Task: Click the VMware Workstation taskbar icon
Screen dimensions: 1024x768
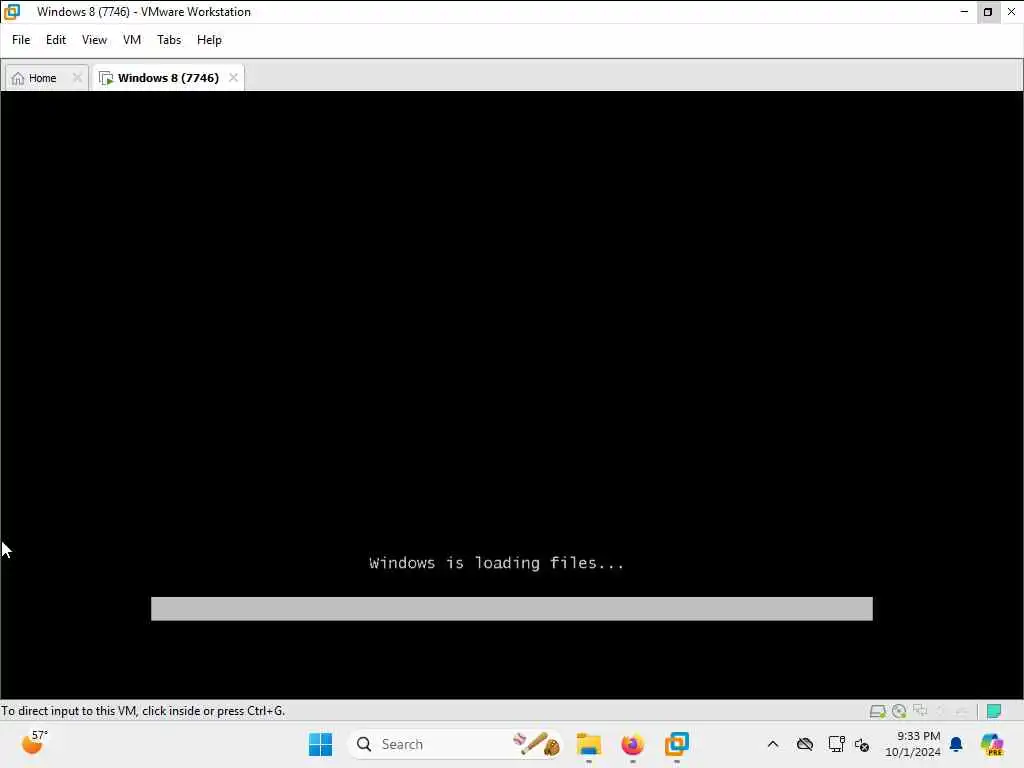Action: (x=677, y=744)
